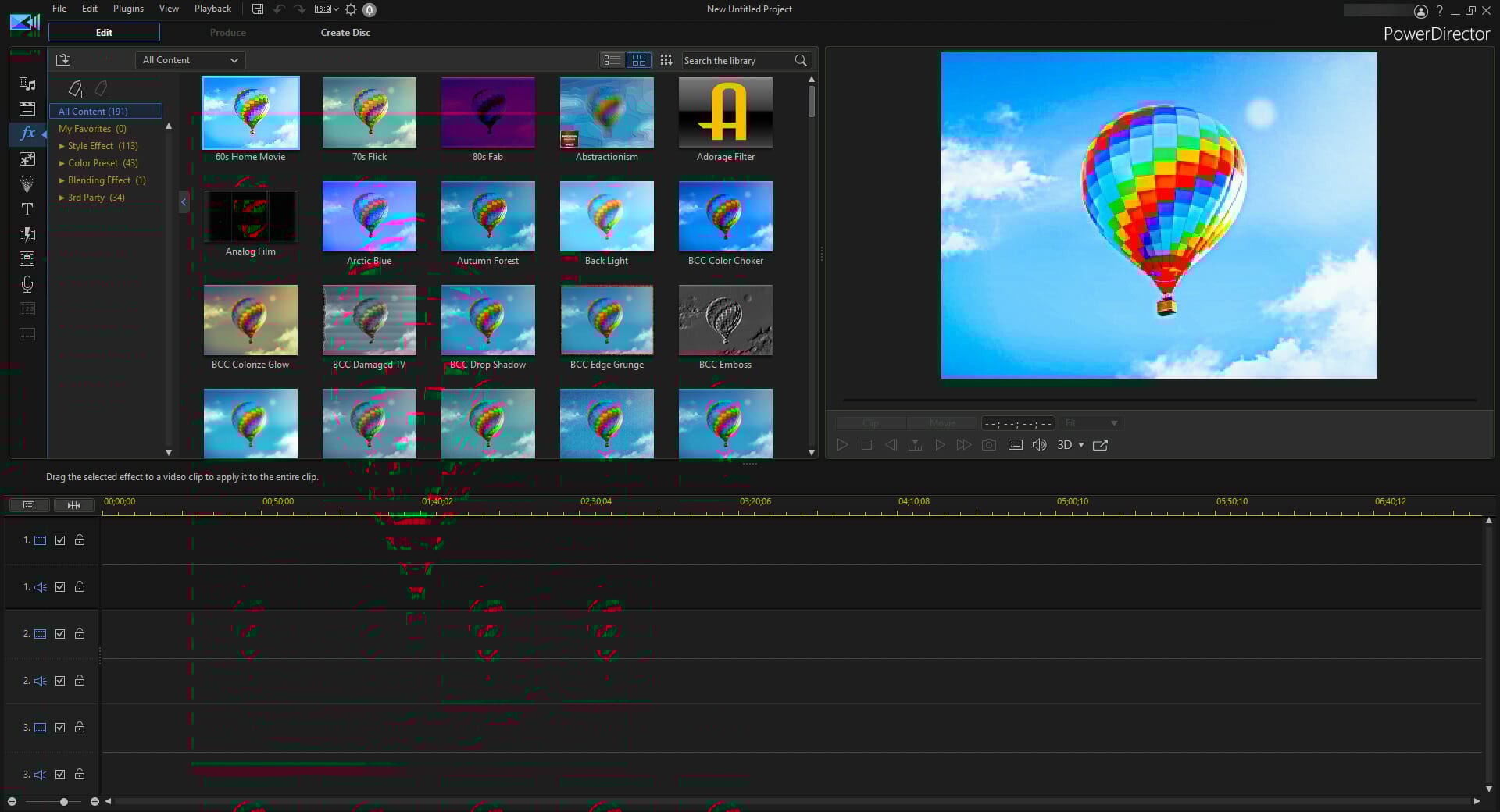
Task: Open the Title Room T icon
Action: 27,209
